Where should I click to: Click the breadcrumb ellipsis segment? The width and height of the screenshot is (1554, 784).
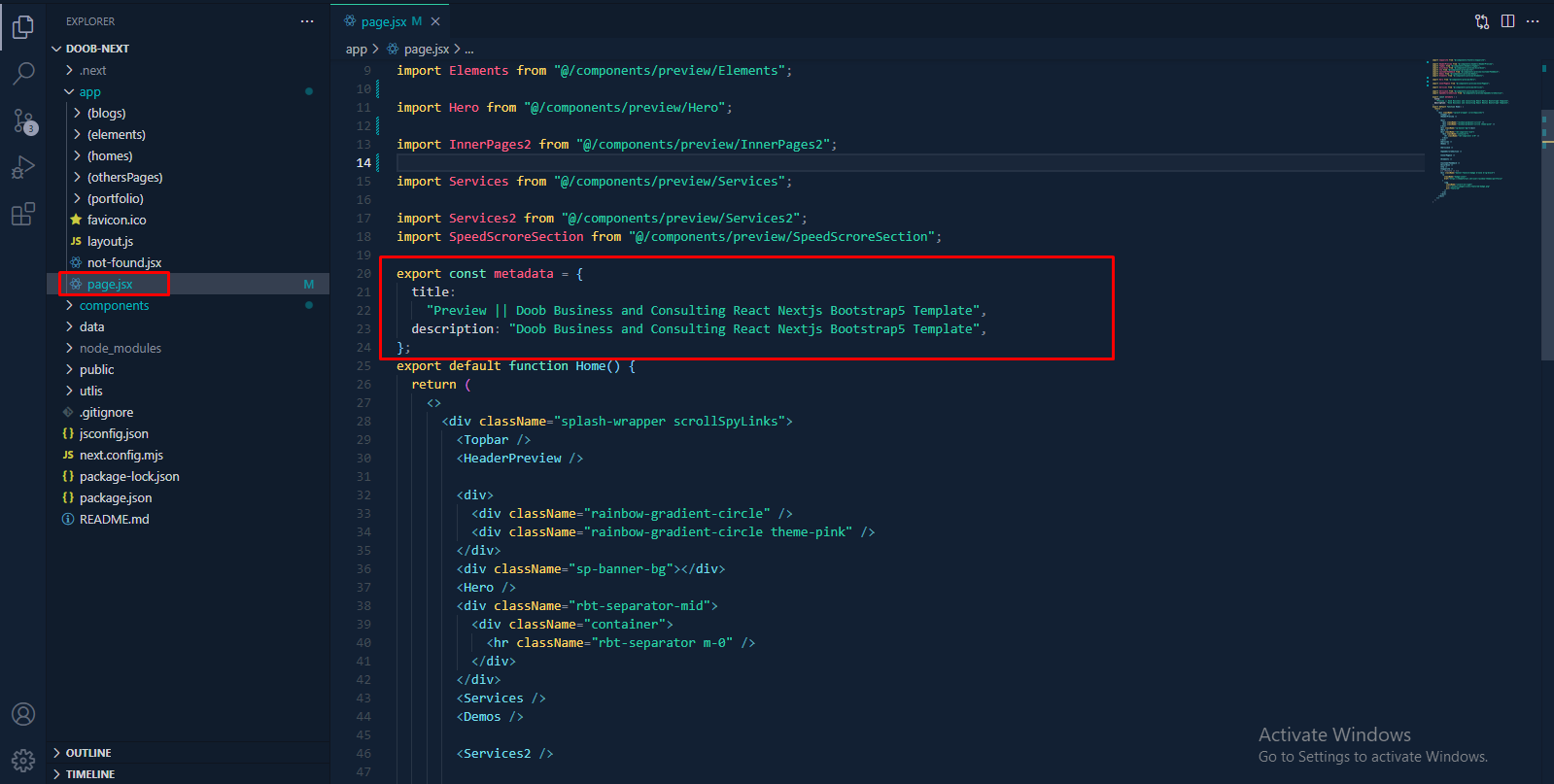(469, 50)
